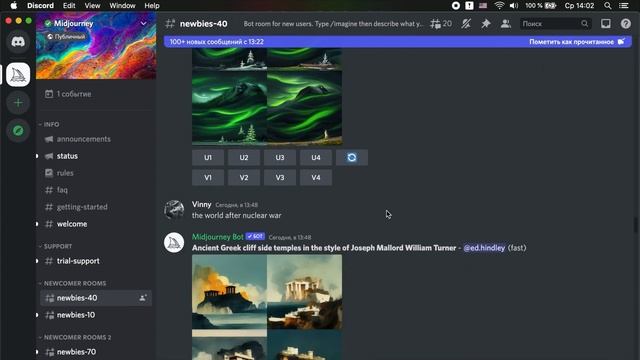Click Пометить как прочитанное button
The image size is (640, 360).
click(x=577, y=42)
